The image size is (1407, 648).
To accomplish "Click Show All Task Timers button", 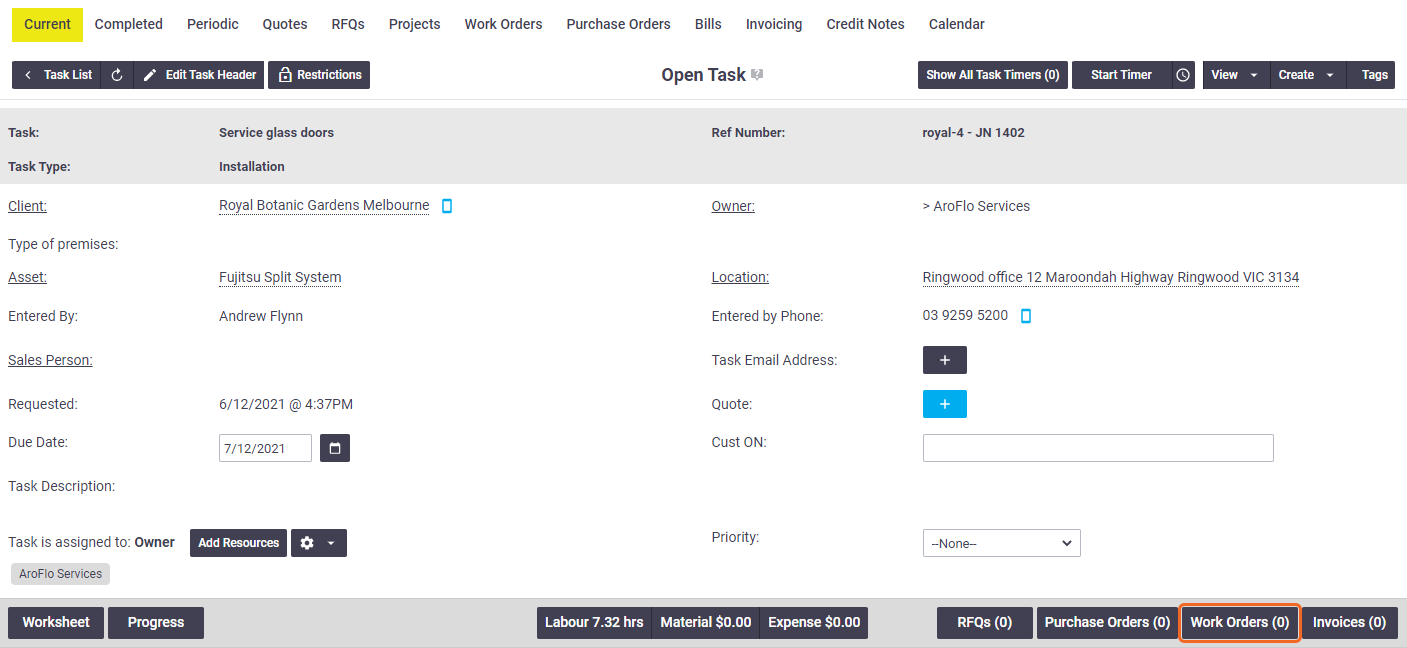I will pyautogui.click(x=993, y=75).
